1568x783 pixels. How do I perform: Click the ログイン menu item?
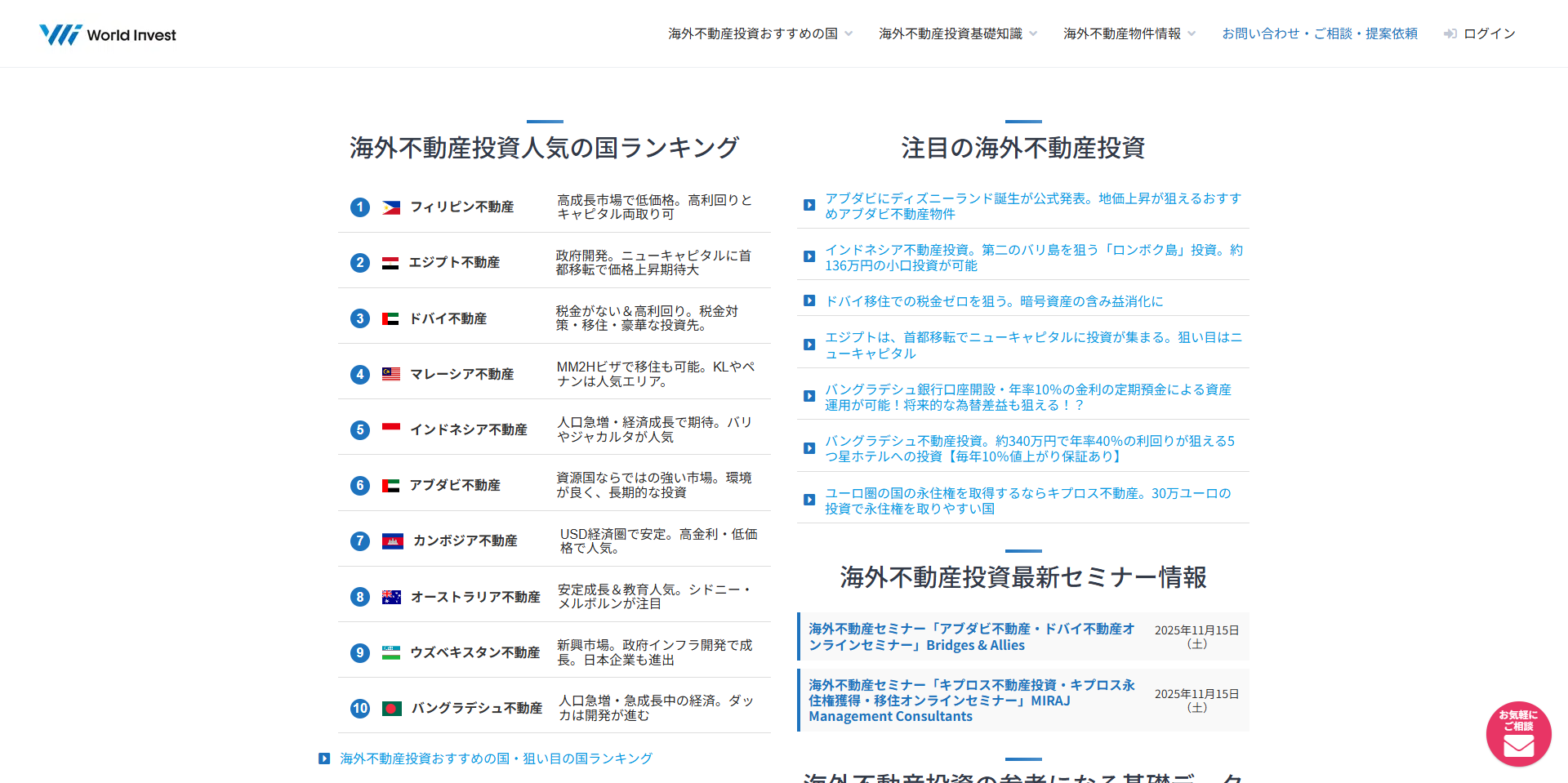click(1489, 33)
